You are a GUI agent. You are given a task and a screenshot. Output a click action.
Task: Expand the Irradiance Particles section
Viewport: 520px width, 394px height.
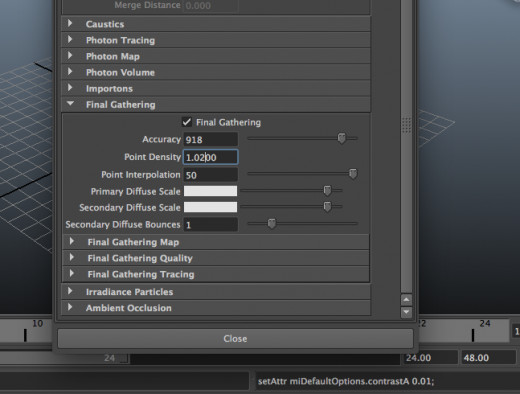click(x=216, y=292)
